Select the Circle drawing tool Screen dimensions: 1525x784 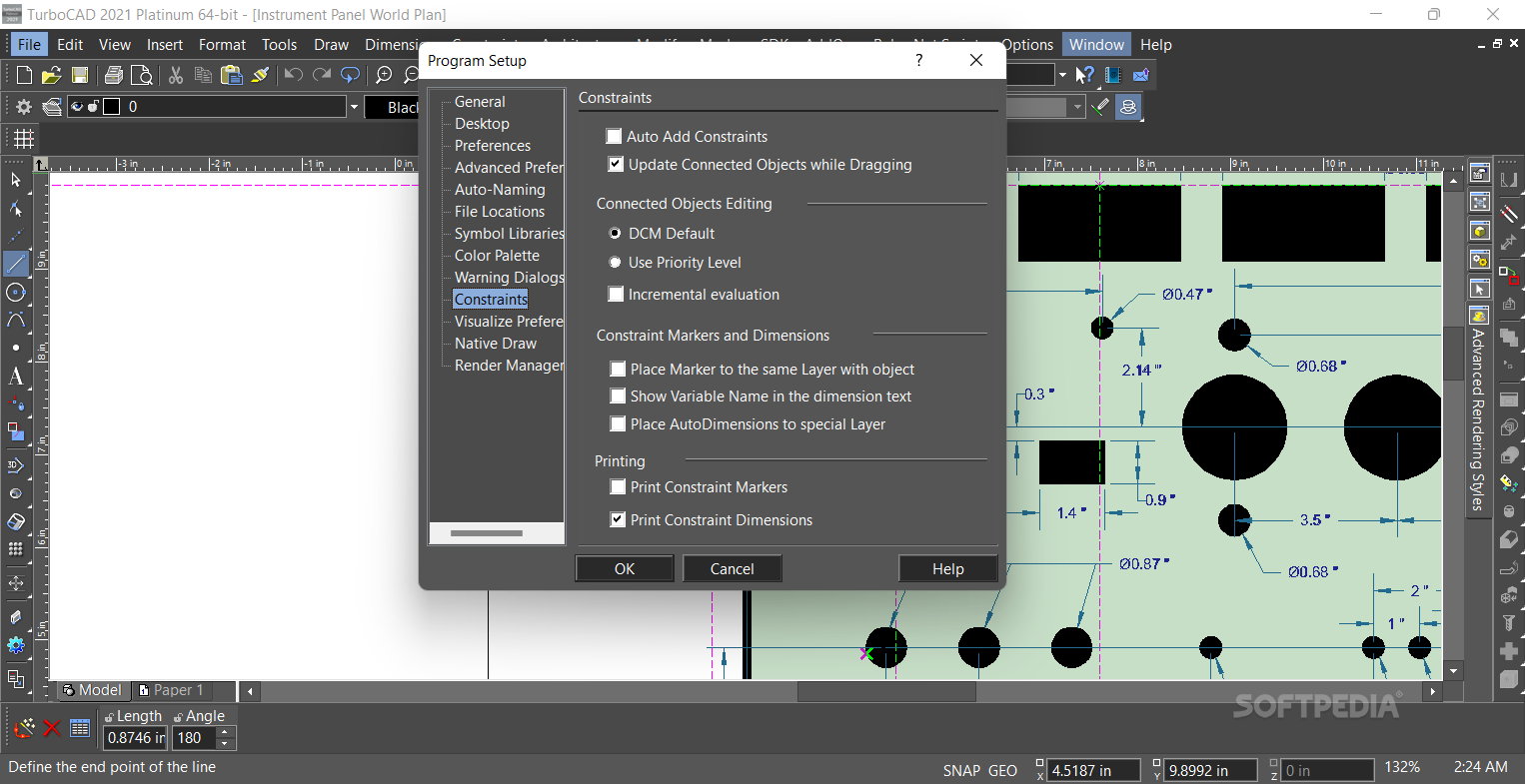[16, 292]
